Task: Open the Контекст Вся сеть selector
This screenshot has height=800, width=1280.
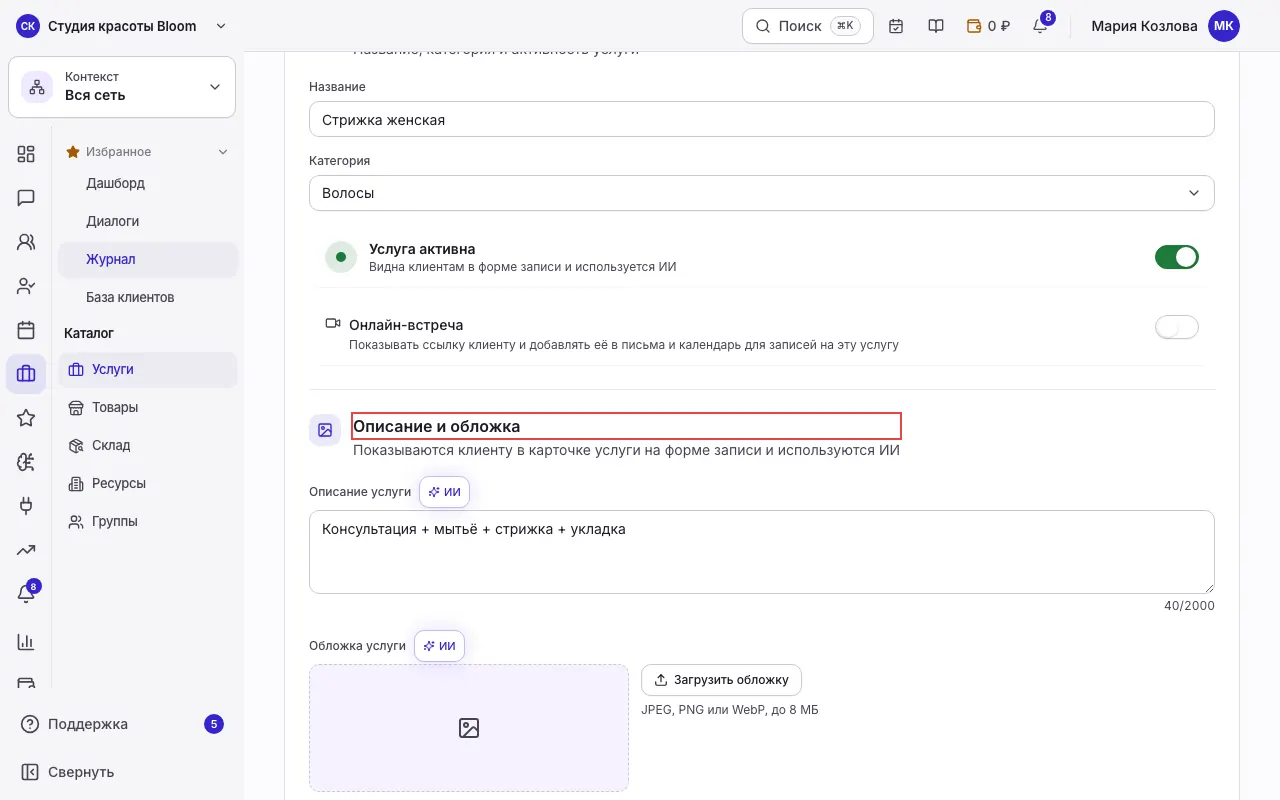Action: point(122,87)
